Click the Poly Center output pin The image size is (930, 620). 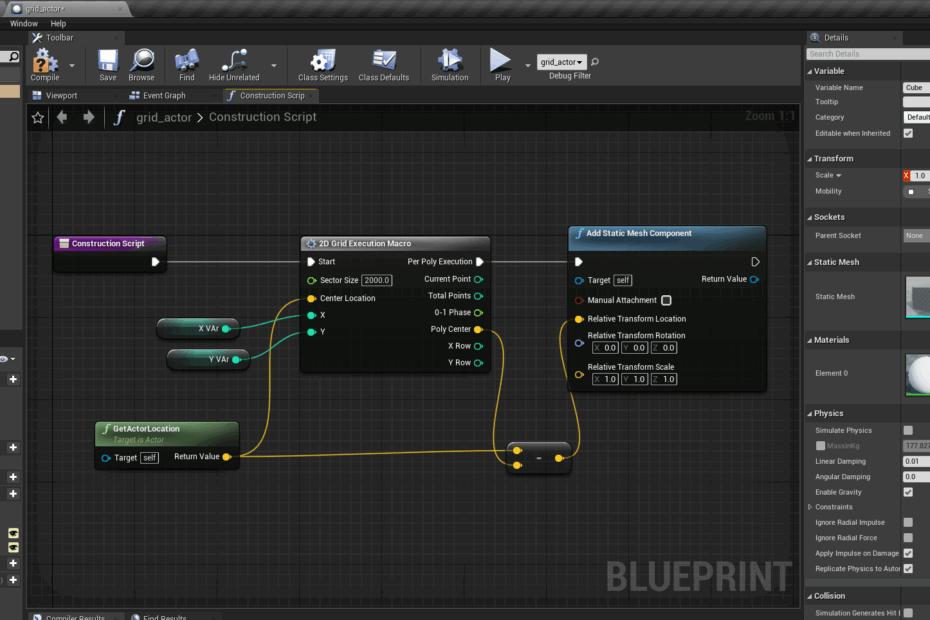pos(478,329)
